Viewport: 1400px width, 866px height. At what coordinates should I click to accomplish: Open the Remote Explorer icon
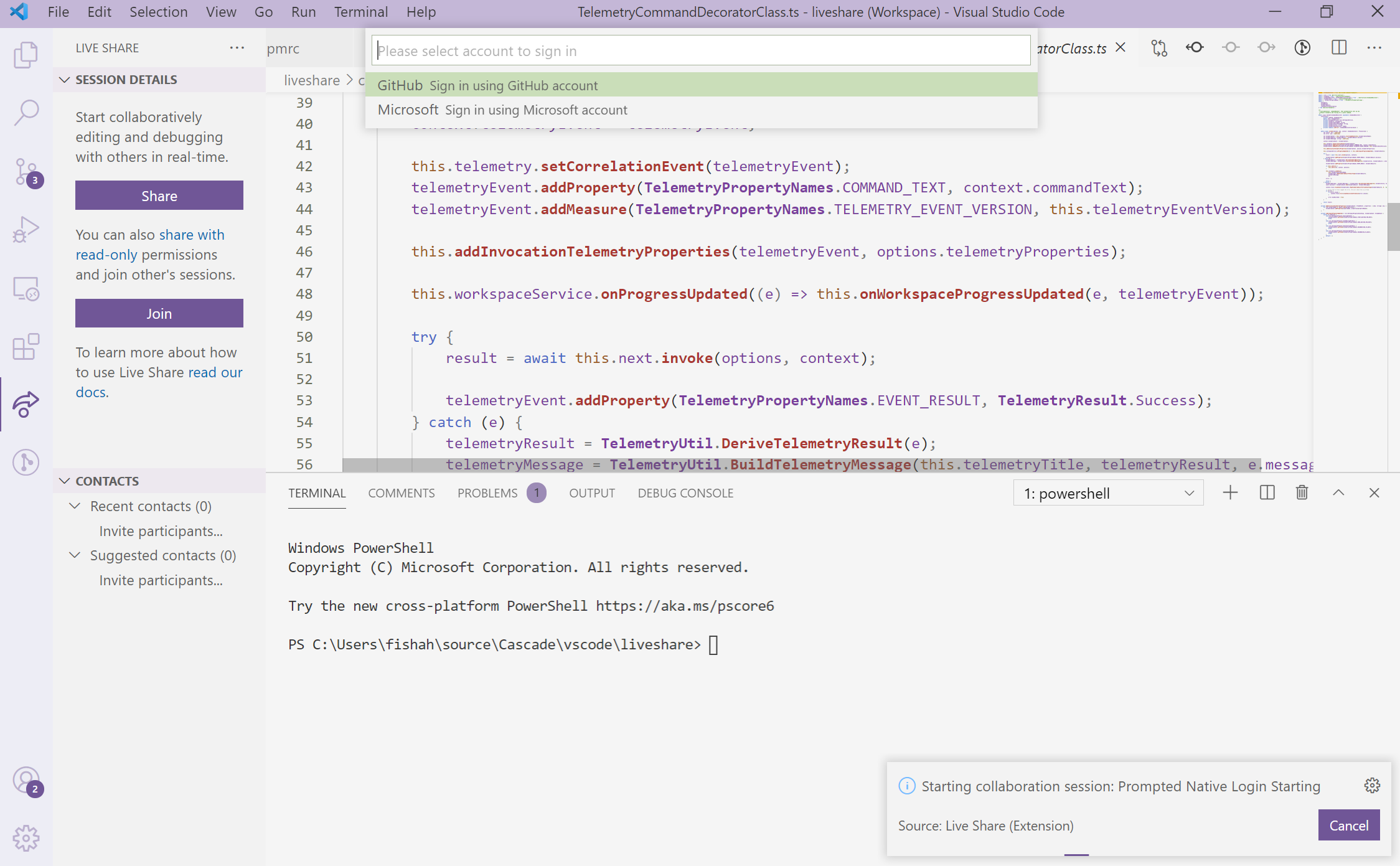coord(26,288)
